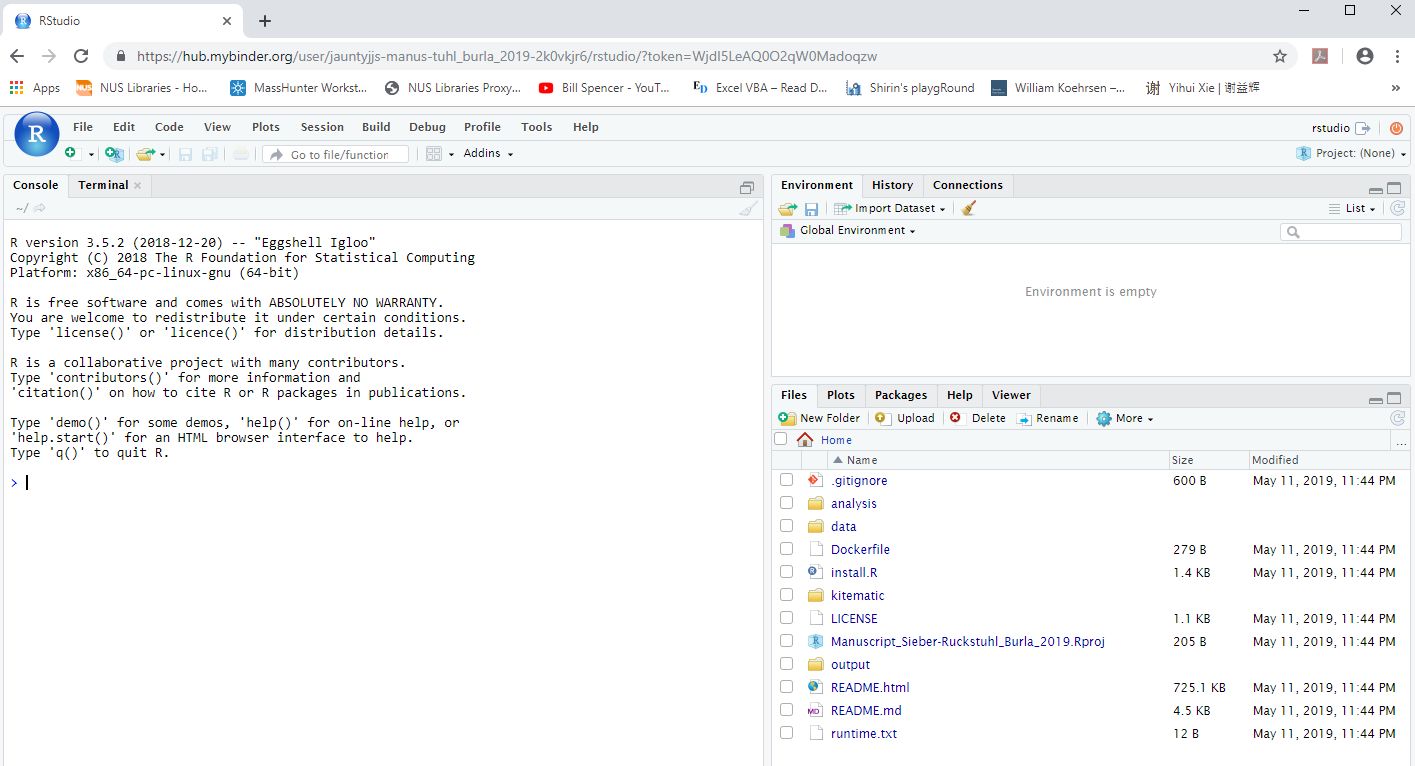Check the checkbox next to README.md
Image resolution: width=1415 pixels, height=766 pixels.
[x=786, y=709]
